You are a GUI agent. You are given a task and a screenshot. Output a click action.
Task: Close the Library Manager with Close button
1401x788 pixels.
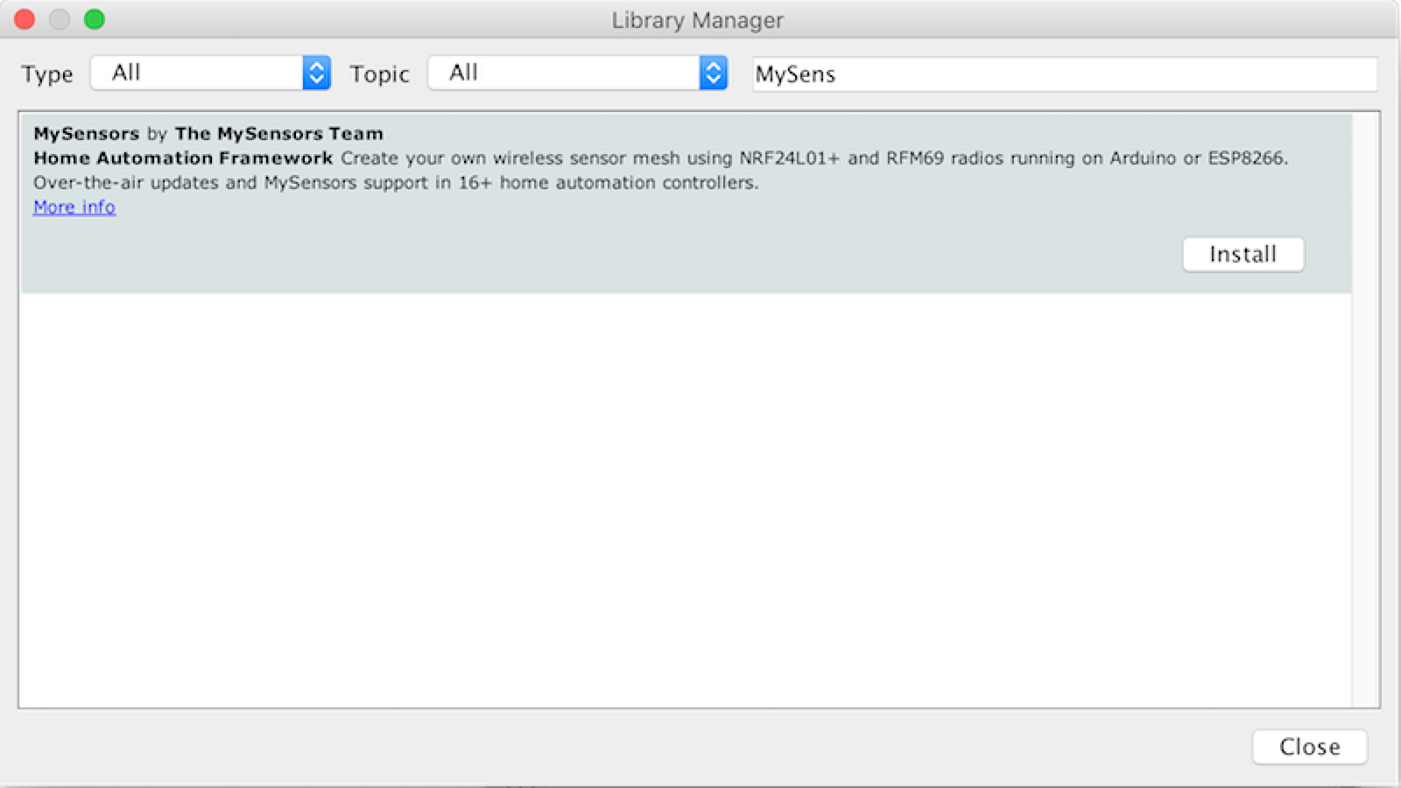1309,747
